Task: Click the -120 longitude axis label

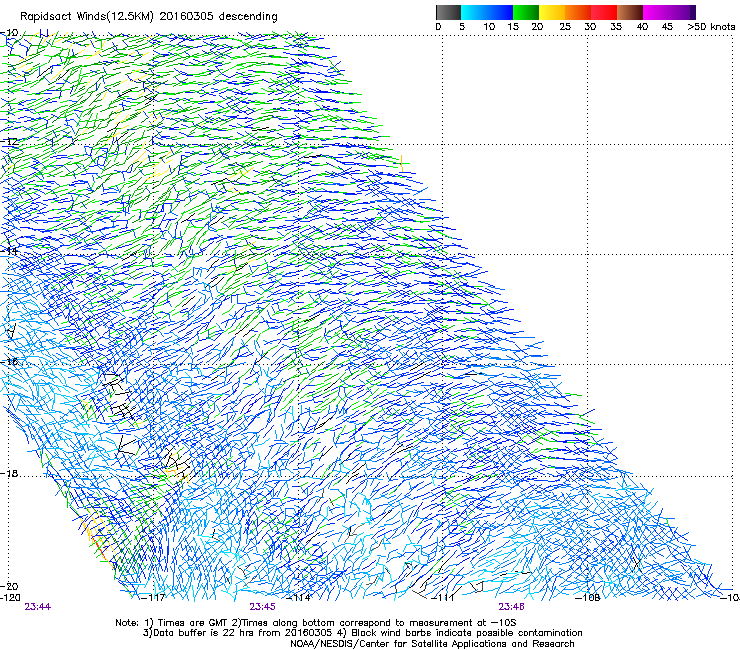Action: 10,597
